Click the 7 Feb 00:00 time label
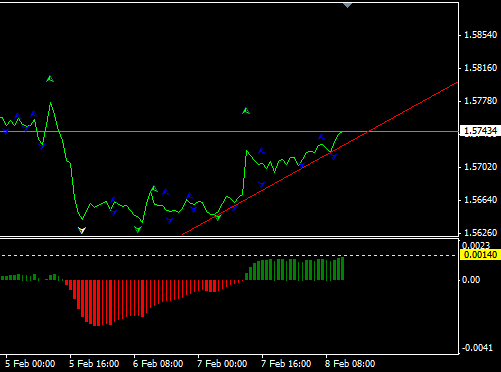The width and height of the screenshot is (501, 372). 222,363
